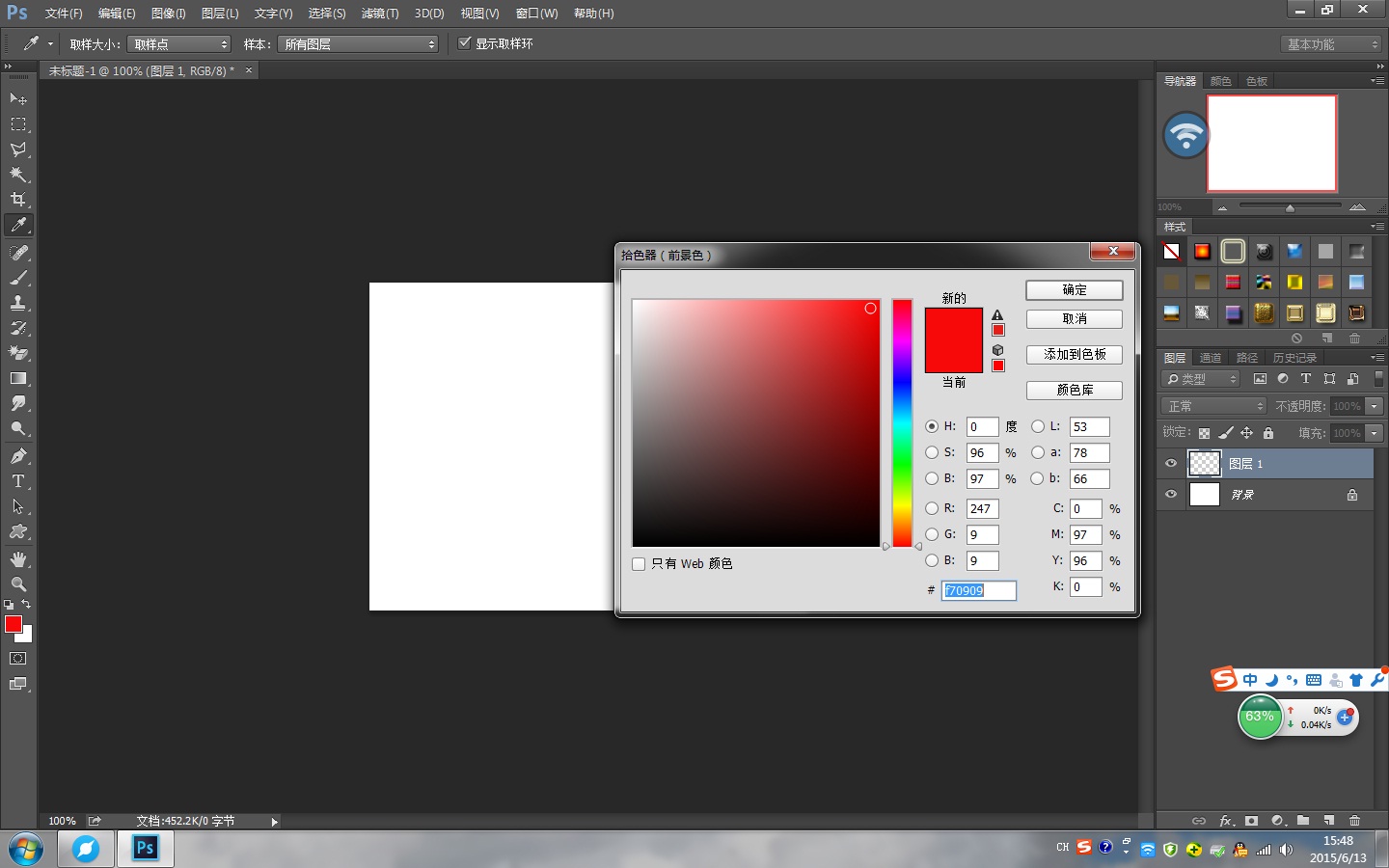Open layer filter 类型 dropdown

coord(1200,379)
